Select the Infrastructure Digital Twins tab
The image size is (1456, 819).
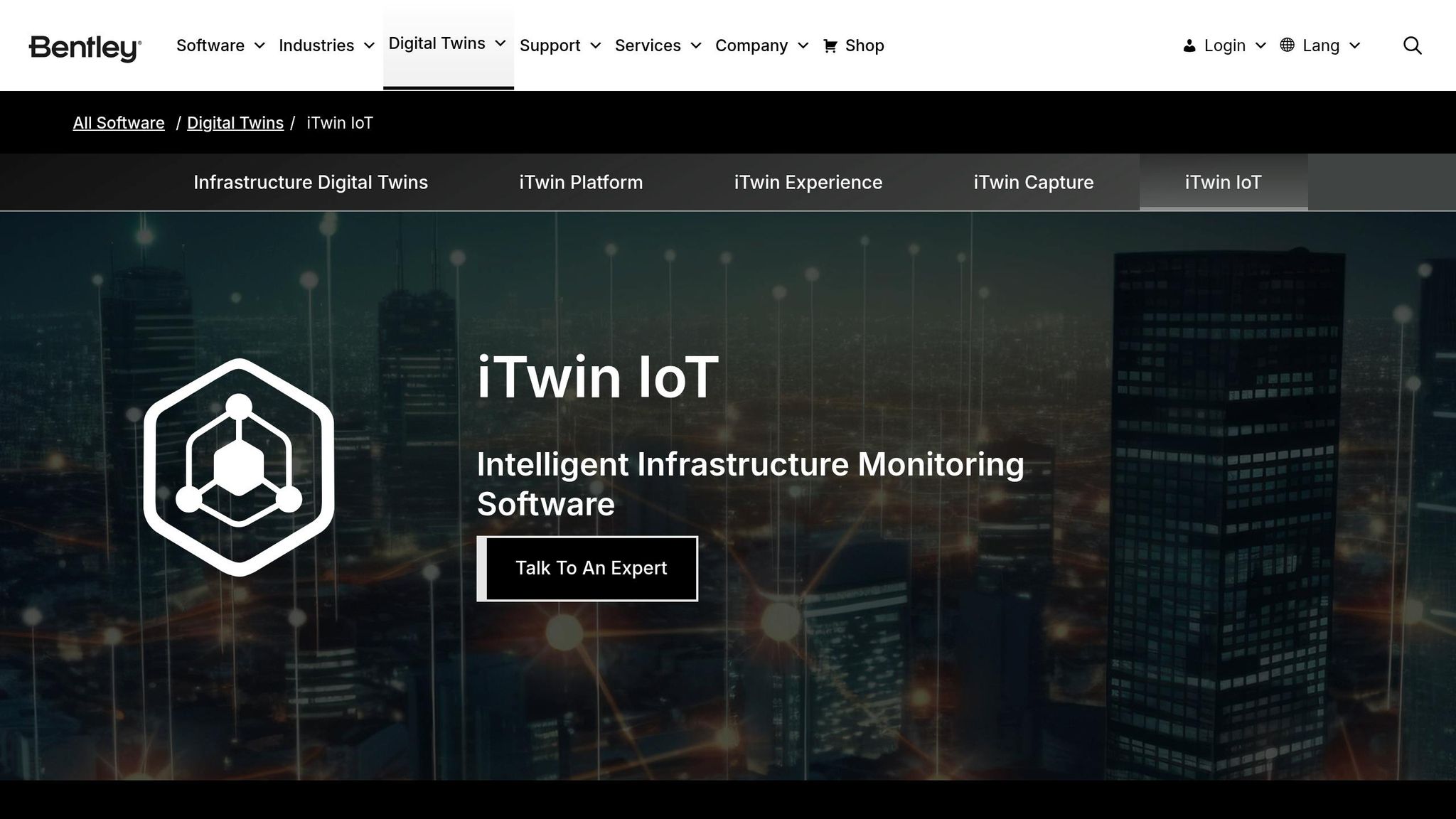coord(310,182)
